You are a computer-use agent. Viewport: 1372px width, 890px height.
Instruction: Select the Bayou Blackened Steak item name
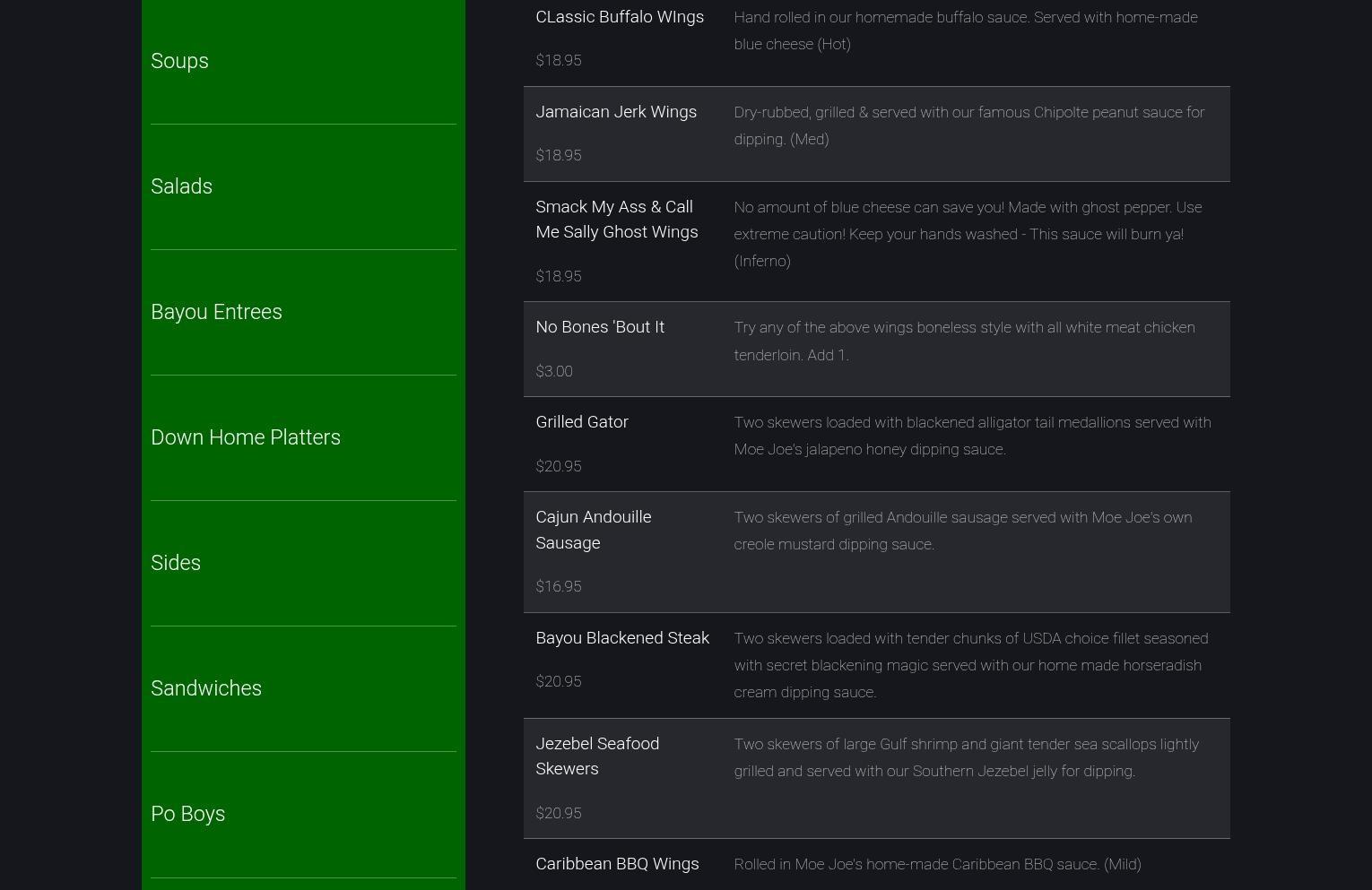point(622,637)
